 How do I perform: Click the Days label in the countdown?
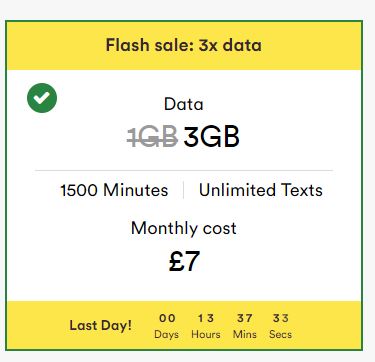pyautogui.click(x=167, y=334)
